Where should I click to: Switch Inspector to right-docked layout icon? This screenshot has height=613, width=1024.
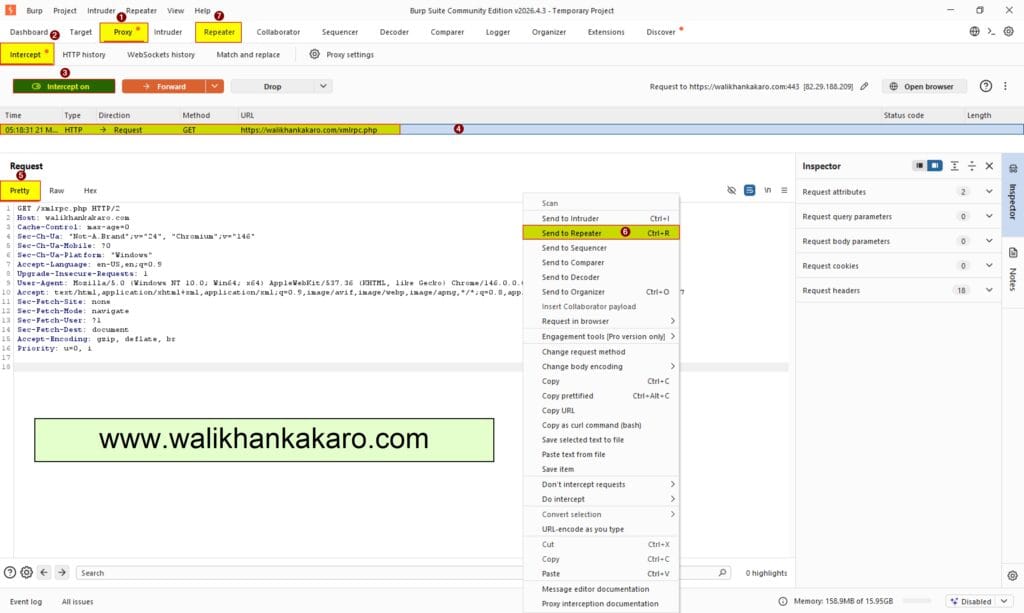pos(935,166)
